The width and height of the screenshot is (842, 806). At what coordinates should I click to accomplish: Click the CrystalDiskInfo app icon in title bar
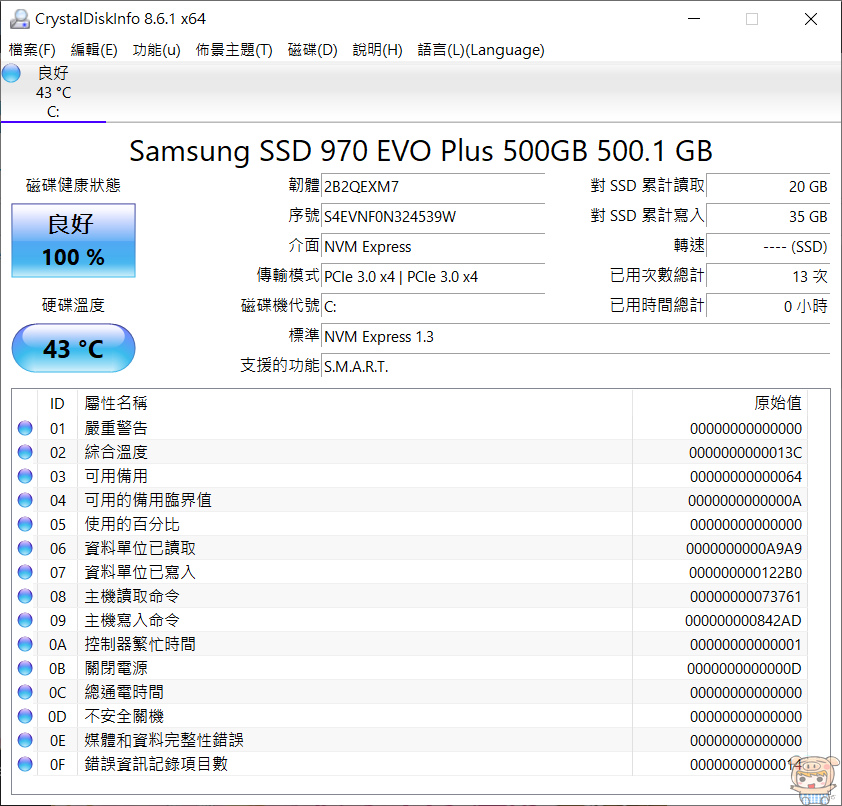coord(18,19)
